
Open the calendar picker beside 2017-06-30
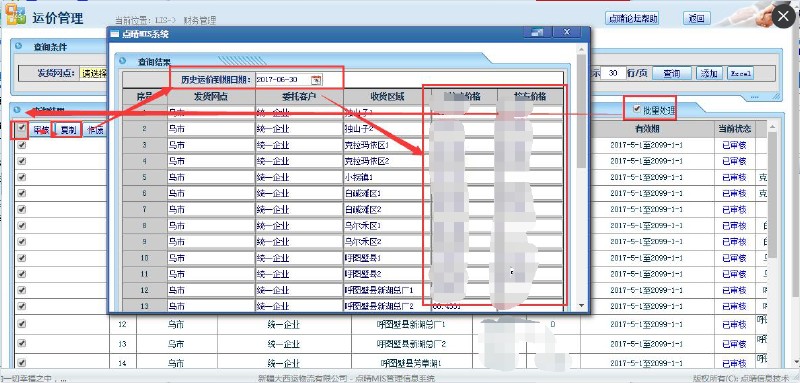tap(316, 80)
